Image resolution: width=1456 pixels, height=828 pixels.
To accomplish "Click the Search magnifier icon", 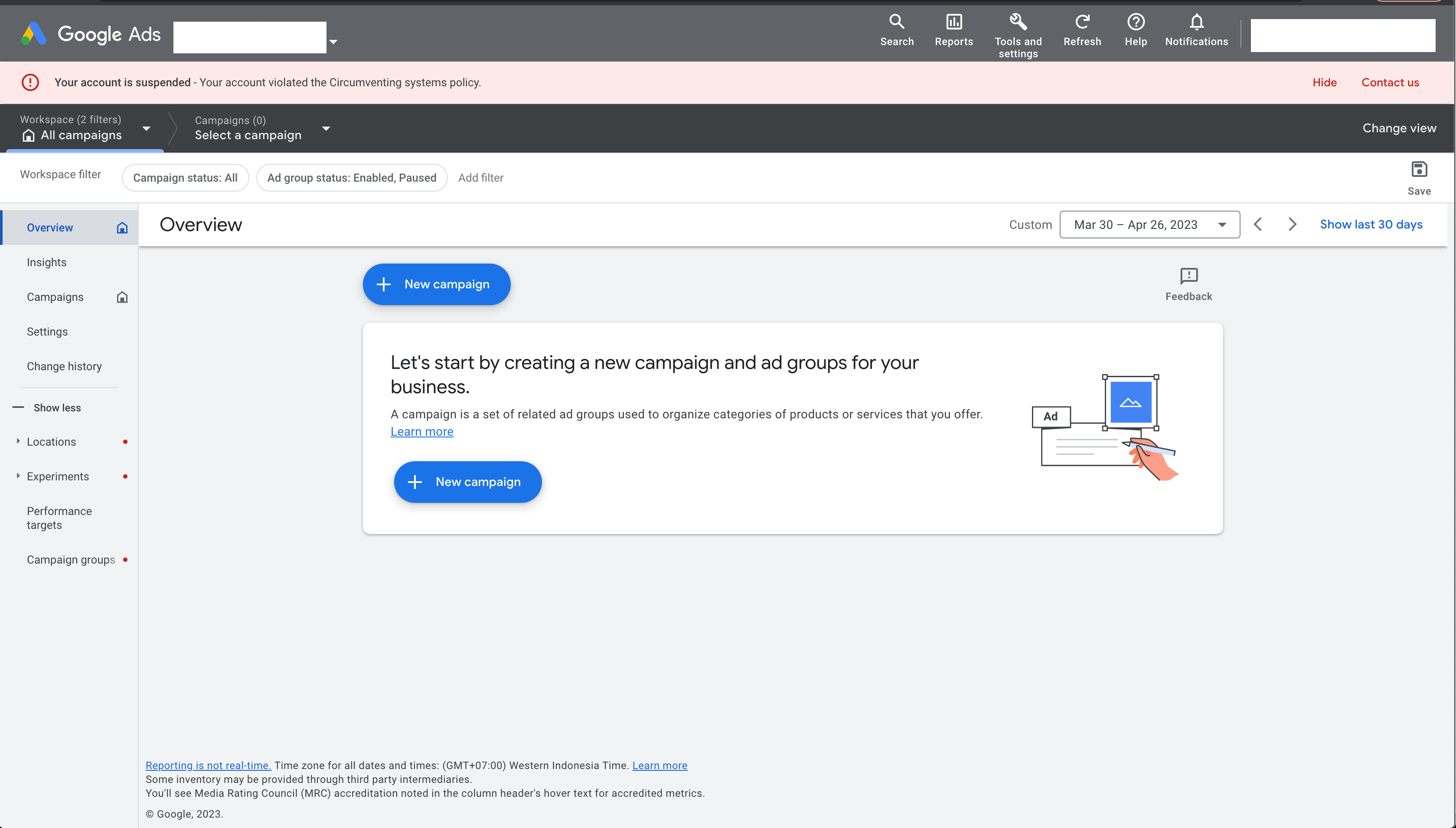I will [x=896, y=22].
